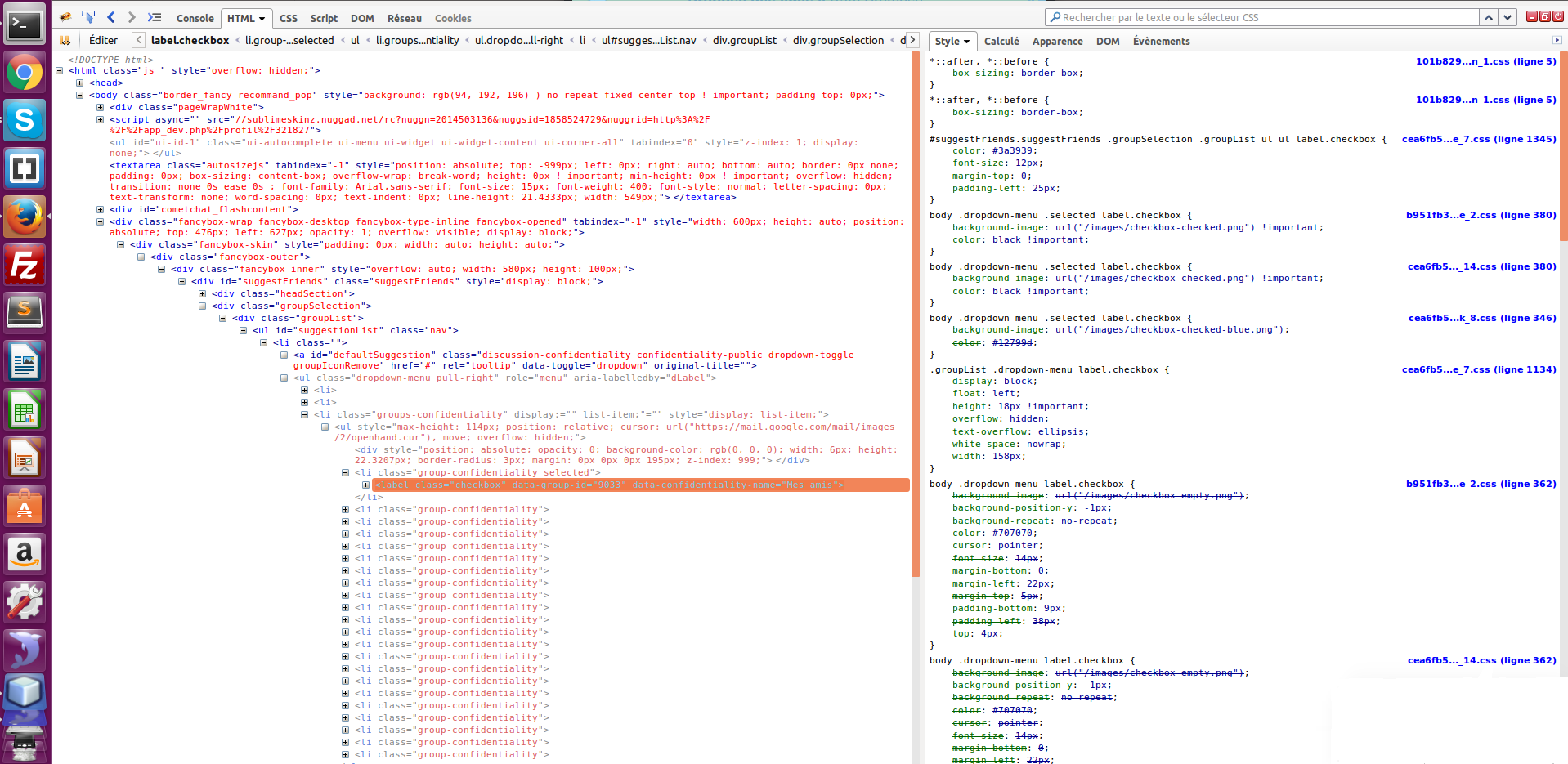Select ul#sugges…List.nav in breadcrumb path
Screen dimensions: 1568x764
pos(649,40)
